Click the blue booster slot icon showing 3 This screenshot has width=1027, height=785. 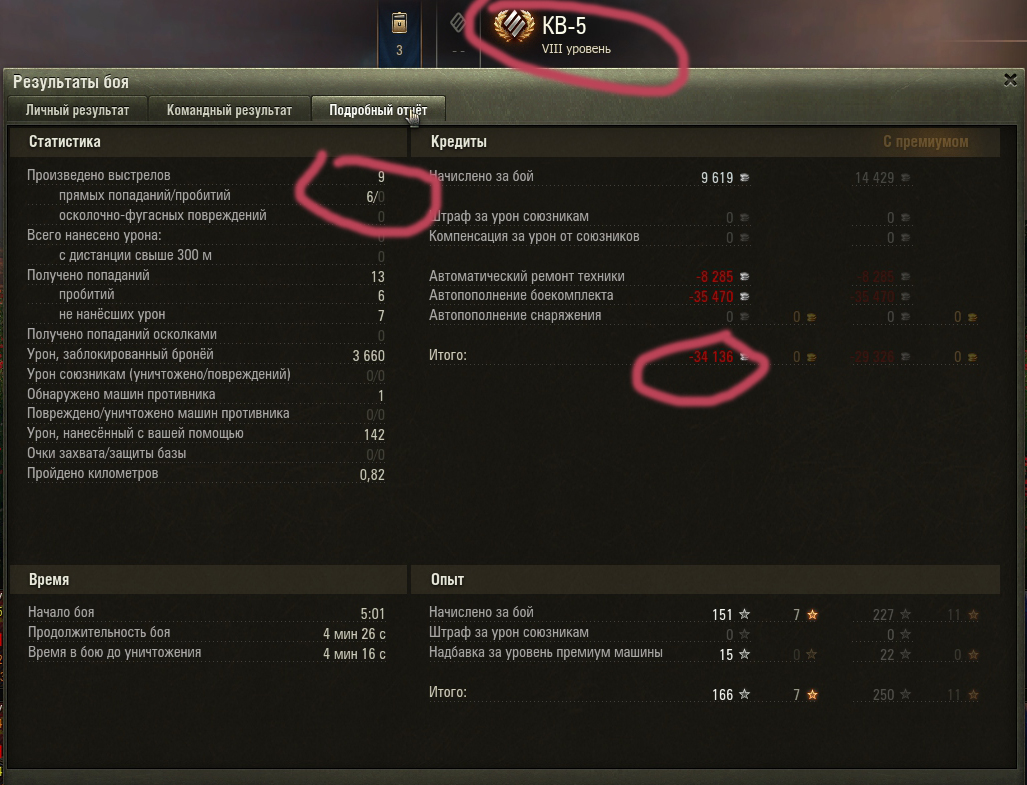click(400, 33)
